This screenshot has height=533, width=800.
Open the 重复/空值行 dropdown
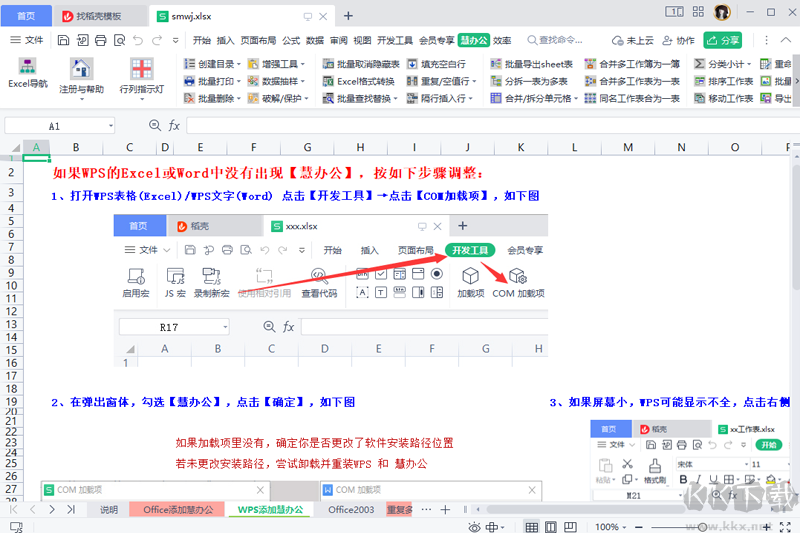(x=474, y=82)
